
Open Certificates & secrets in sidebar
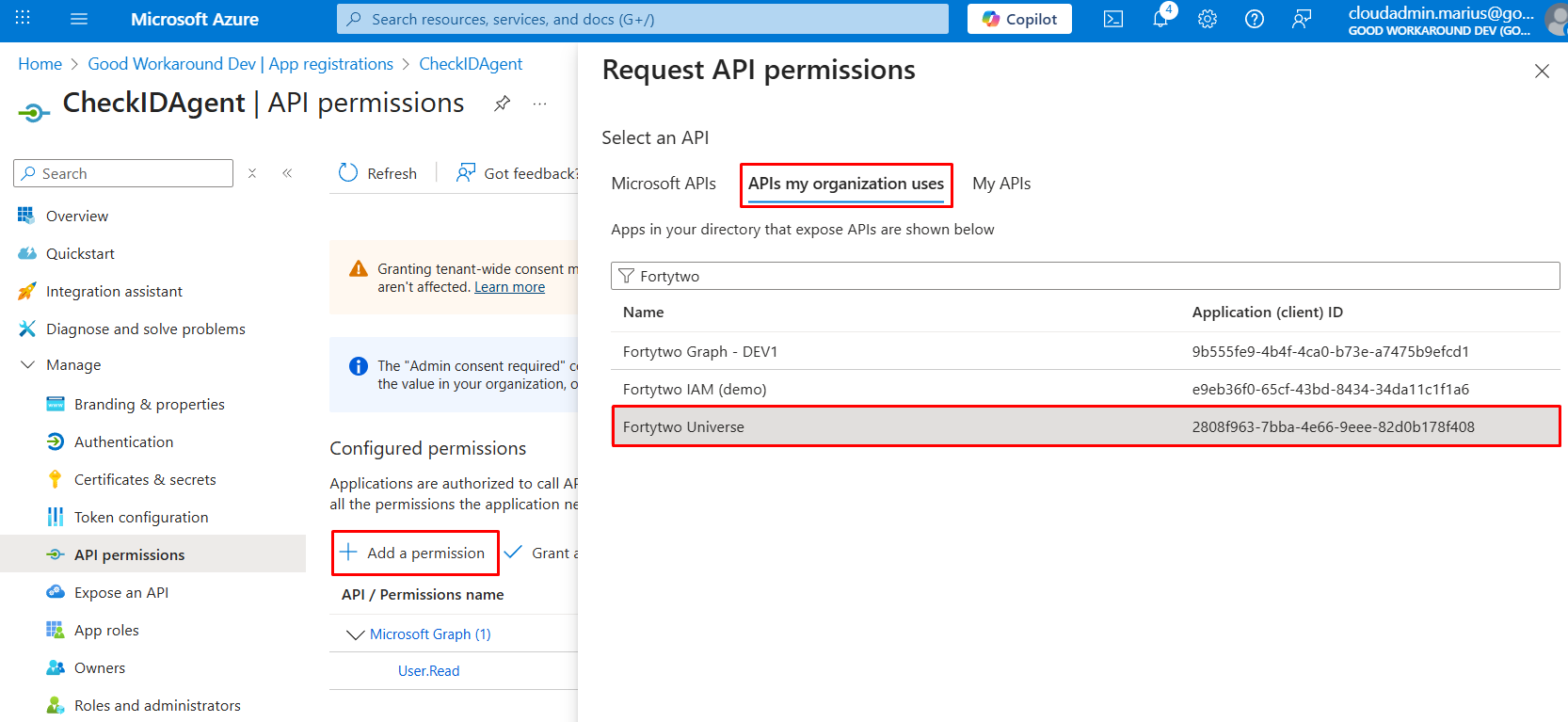(145, 479)
